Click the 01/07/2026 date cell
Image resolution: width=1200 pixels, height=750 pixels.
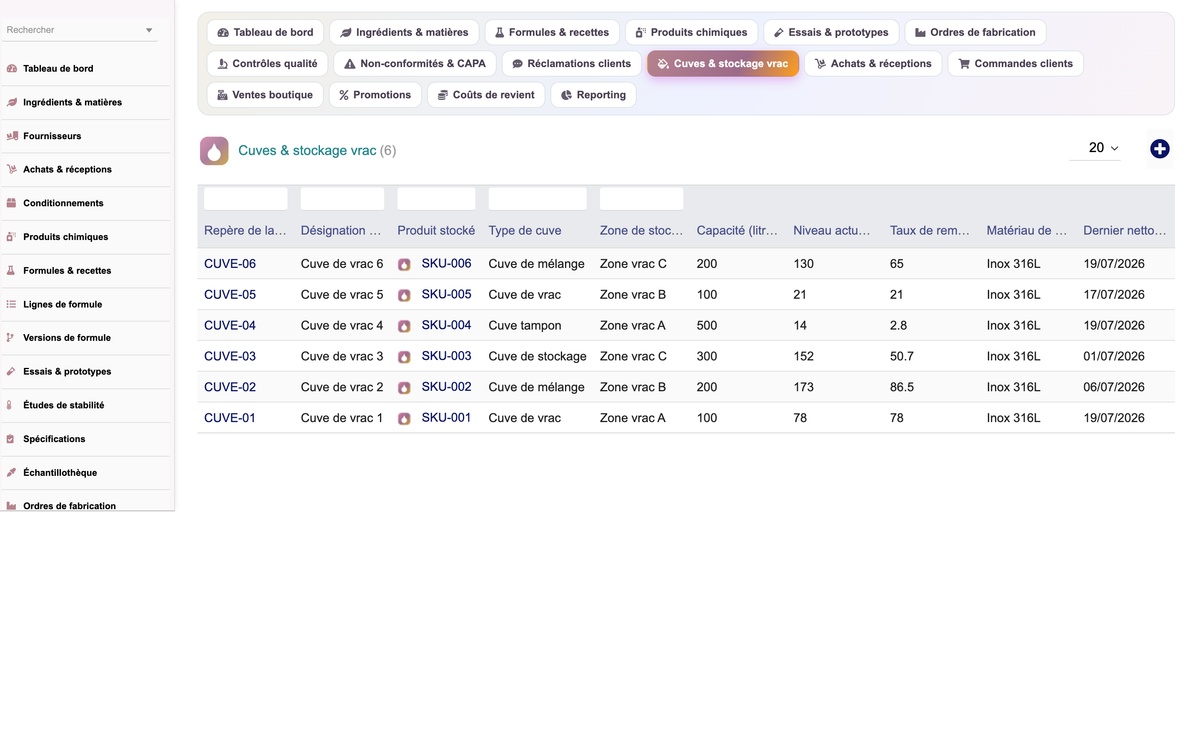(1114, 356)
